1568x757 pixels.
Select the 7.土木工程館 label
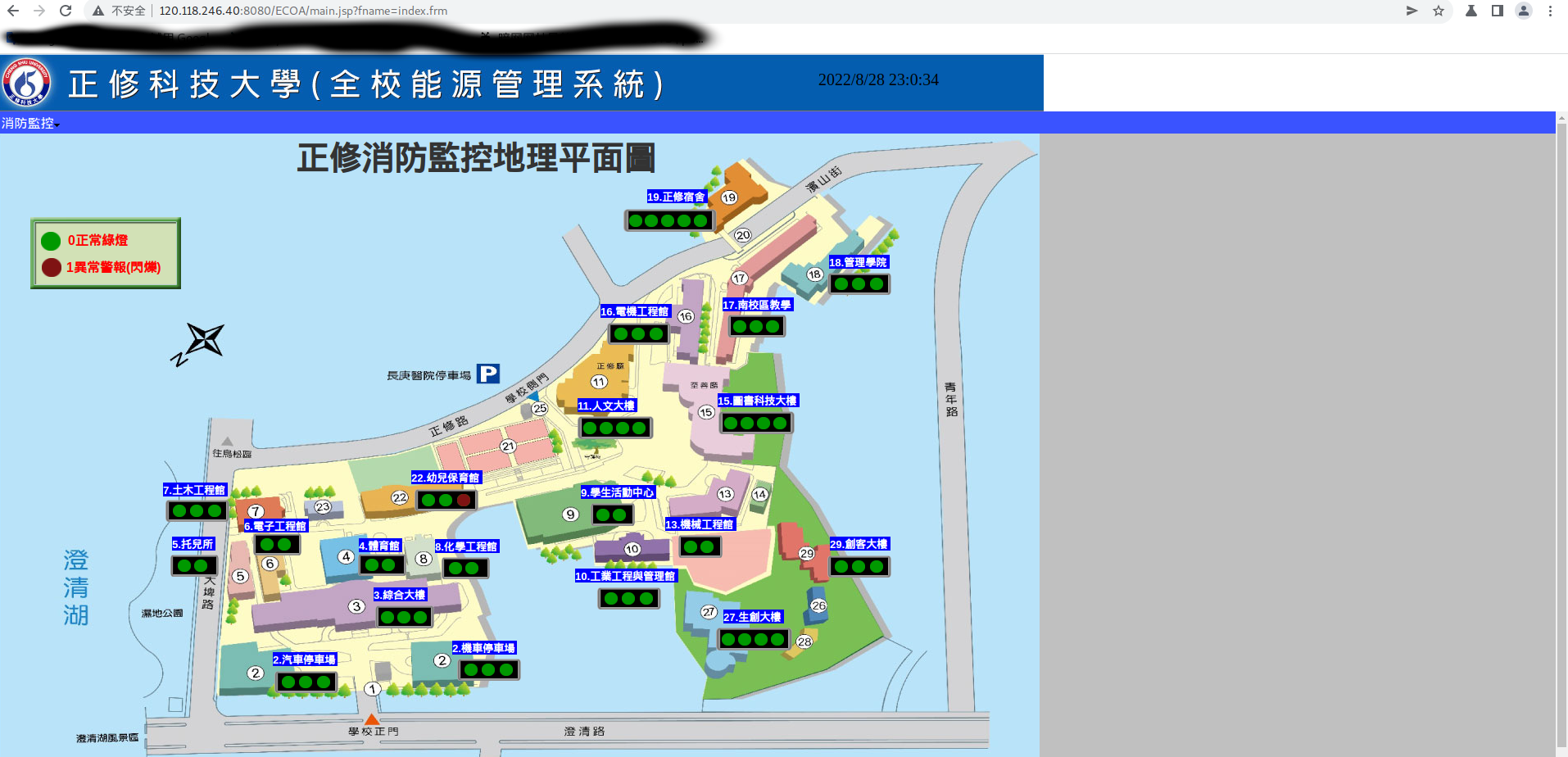(195, 490)
